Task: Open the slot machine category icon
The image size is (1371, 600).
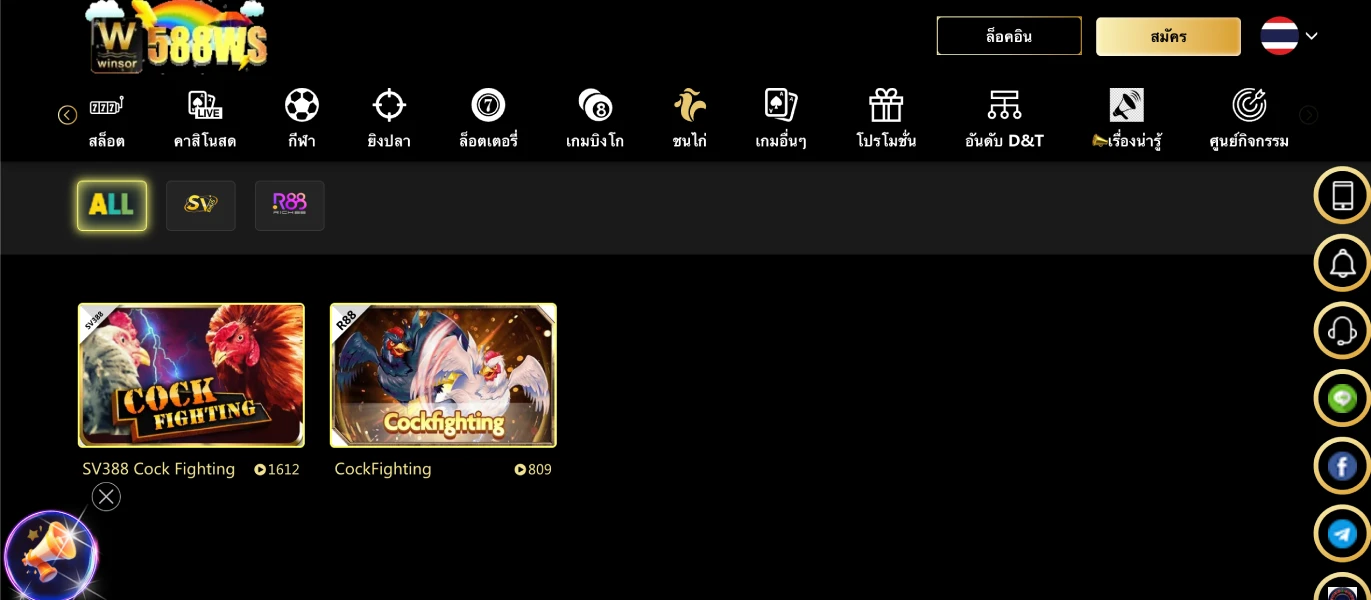Action: (x=106, y=105)
